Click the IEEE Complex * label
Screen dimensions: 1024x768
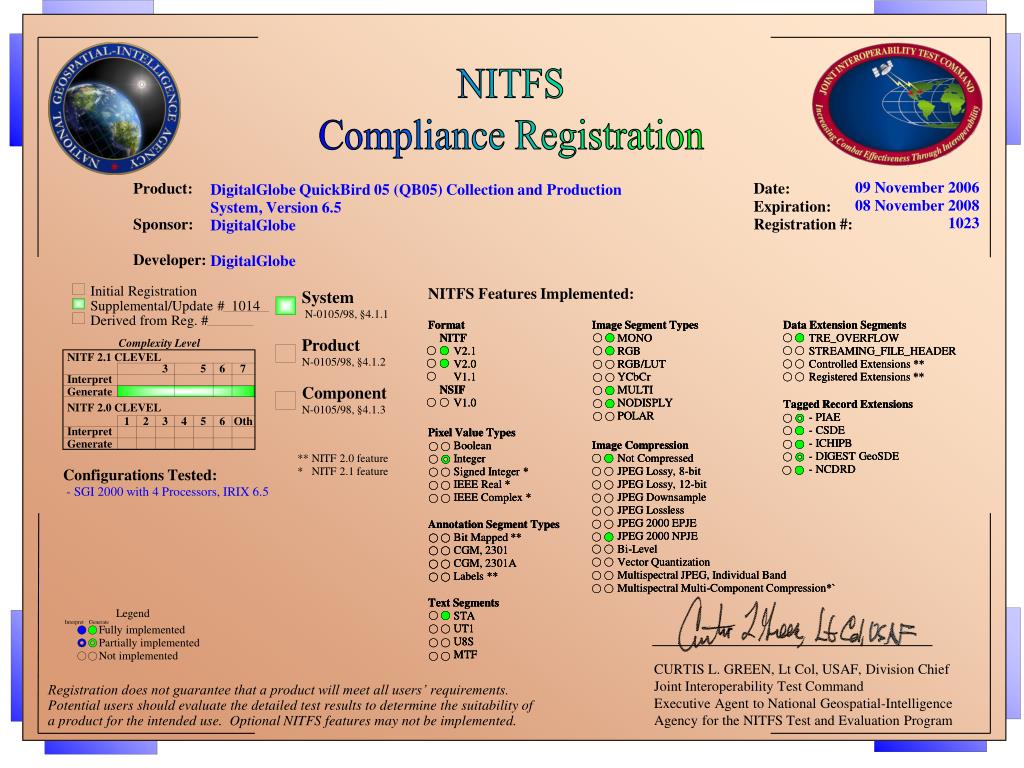coord(492,498)
